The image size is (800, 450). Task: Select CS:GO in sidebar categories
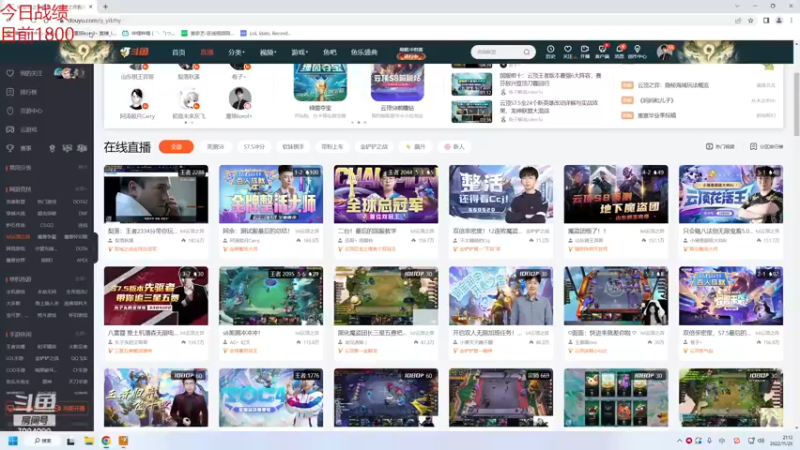click(47, 225)
